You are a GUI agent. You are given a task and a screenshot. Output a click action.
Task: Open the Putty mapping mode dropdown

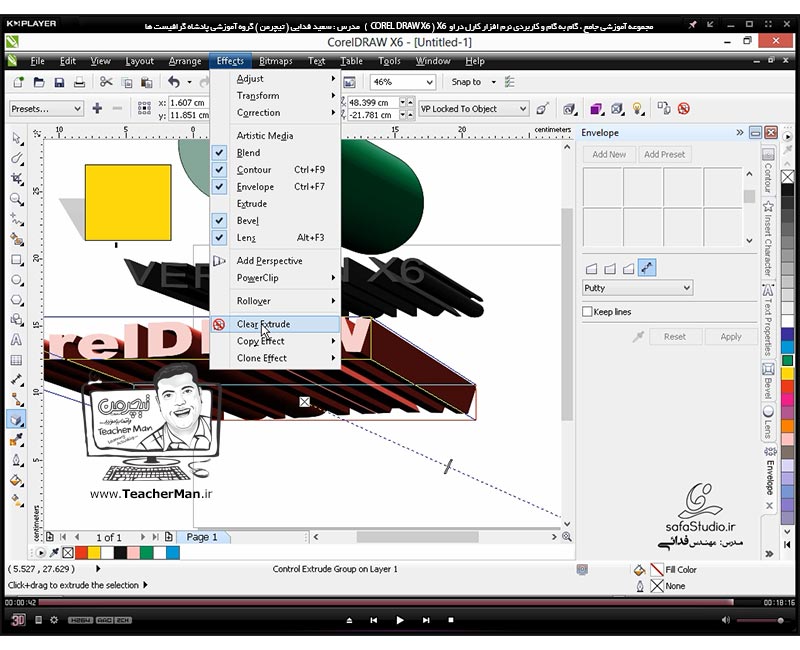[637, 288]
